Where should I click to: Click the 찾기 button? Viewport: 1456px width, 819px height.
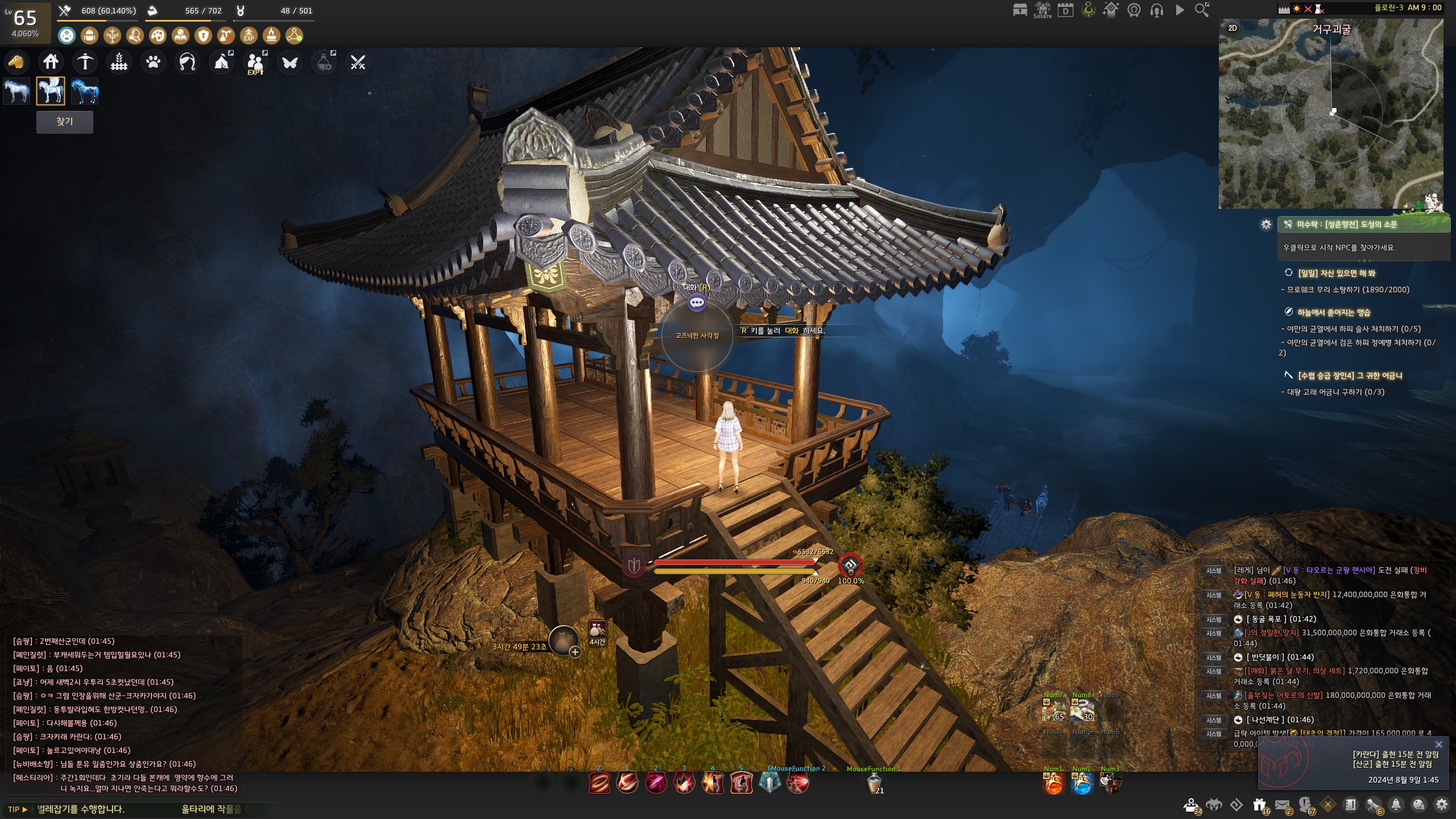[64, 122]
